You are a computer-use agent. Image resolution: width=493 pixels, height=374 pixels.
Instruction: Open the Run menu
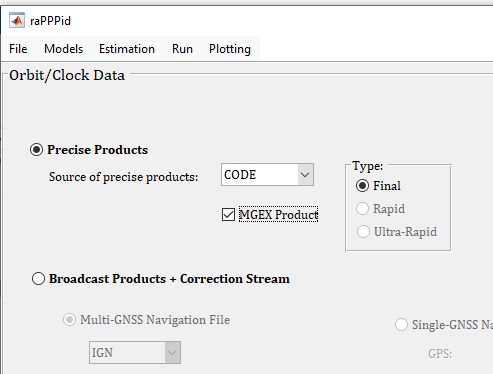pyautogui.click(x=182, y=49)
